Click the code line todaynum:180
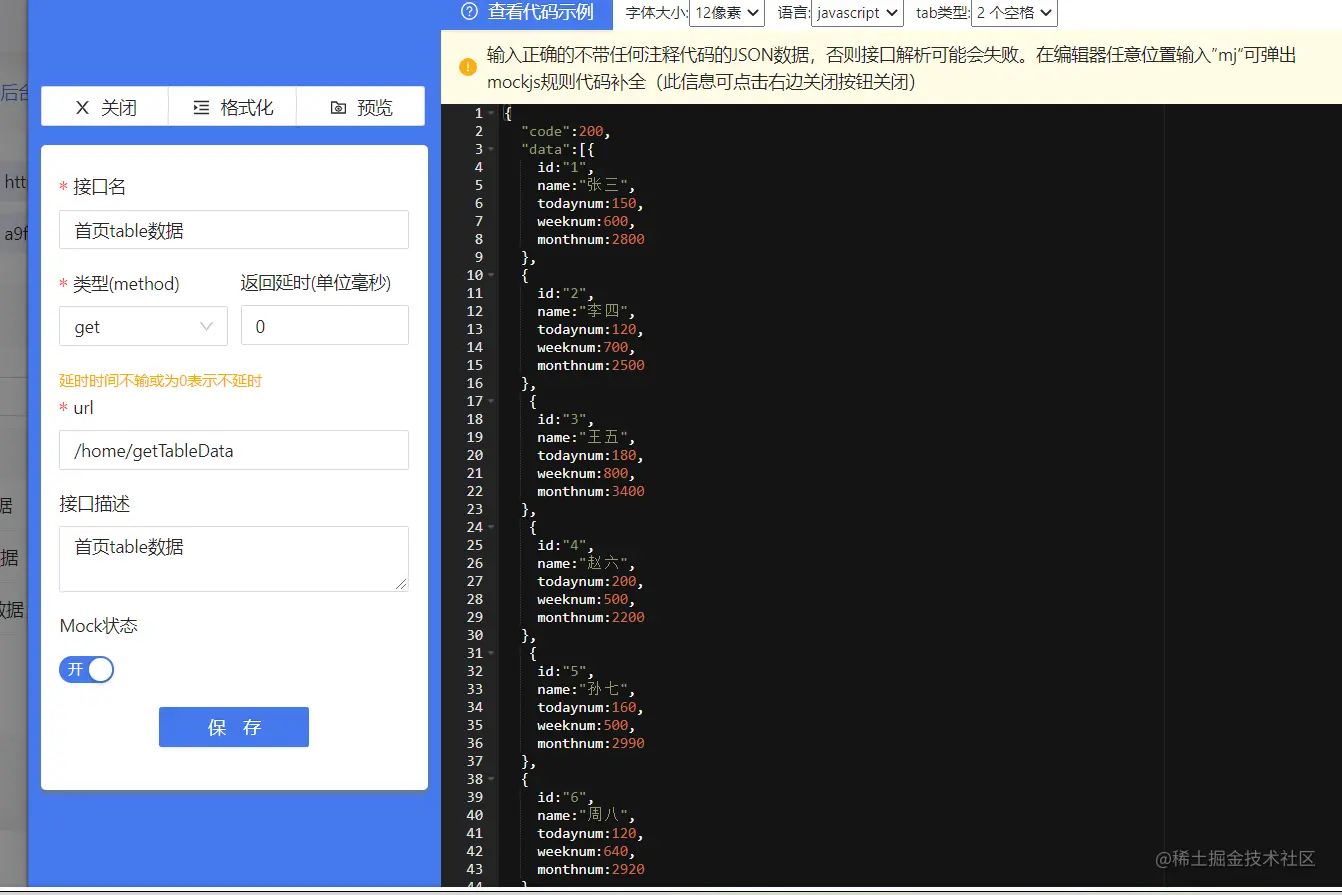1342x895 pixels. pyautogui.click(x=590, y=455)
